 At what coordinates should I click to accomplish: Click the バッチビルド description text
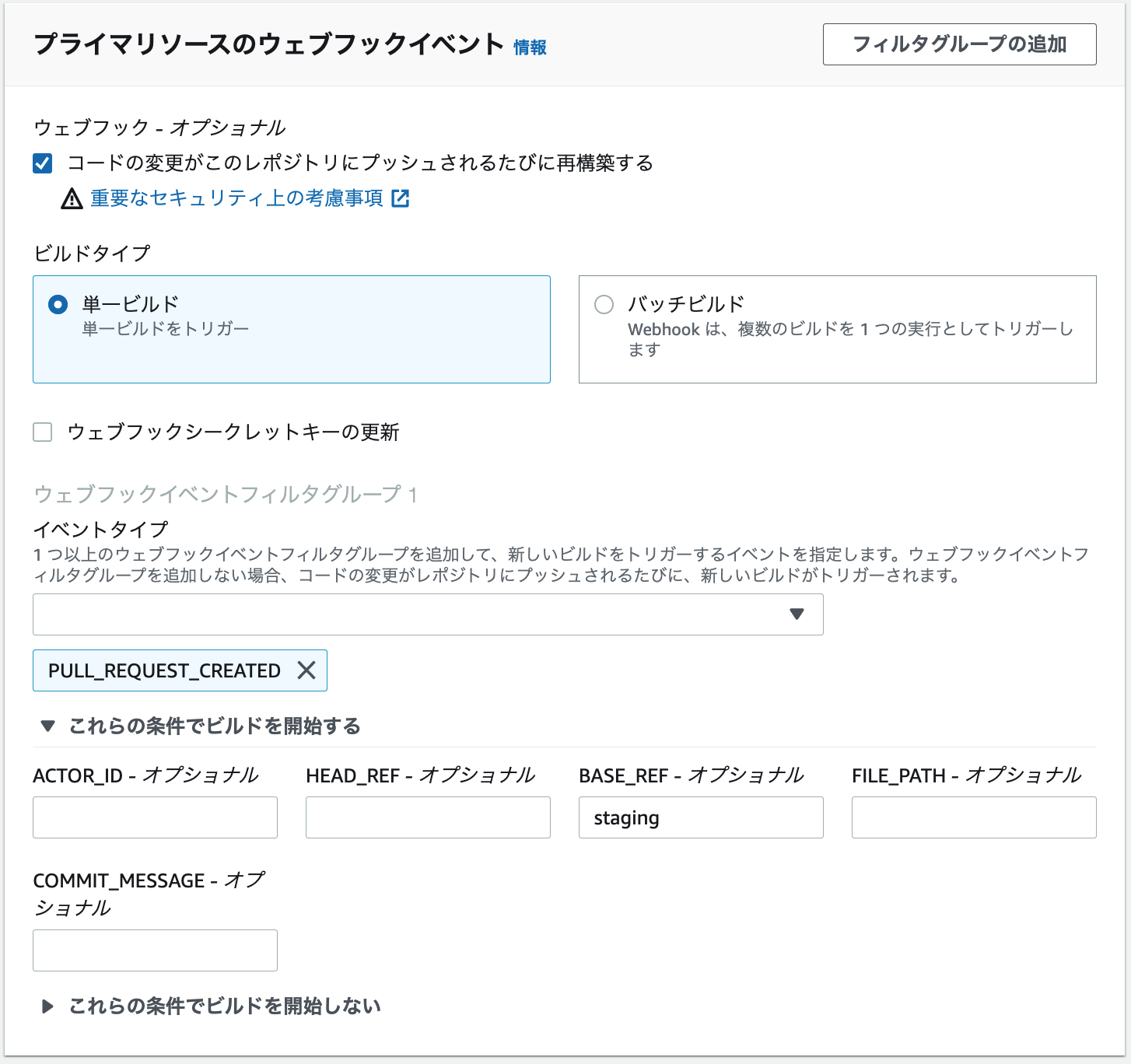coord(850,339)
